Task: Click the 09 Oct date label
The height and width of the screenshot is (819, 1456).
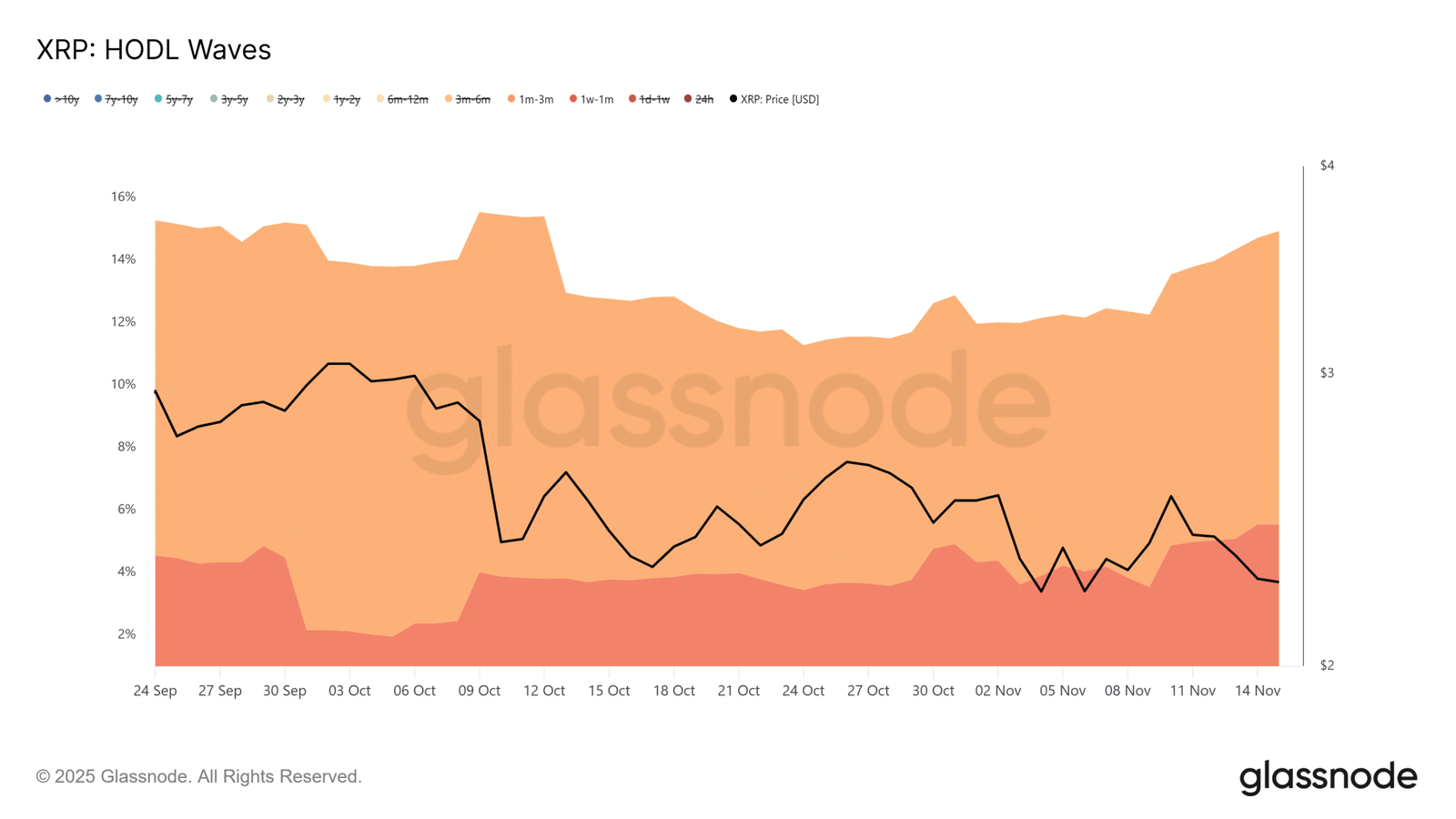Action: pos(479,691)
